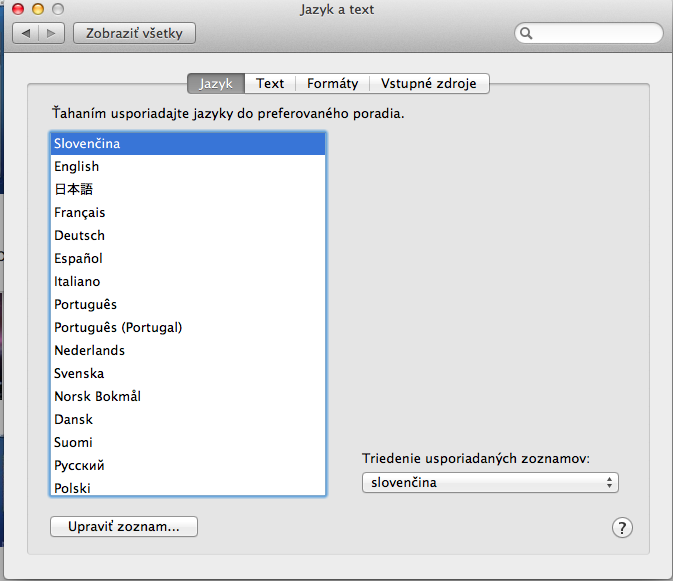This screenshot has width=673, height=581.
Task: Focus the search field in toolbar
Action: (589, 33)
